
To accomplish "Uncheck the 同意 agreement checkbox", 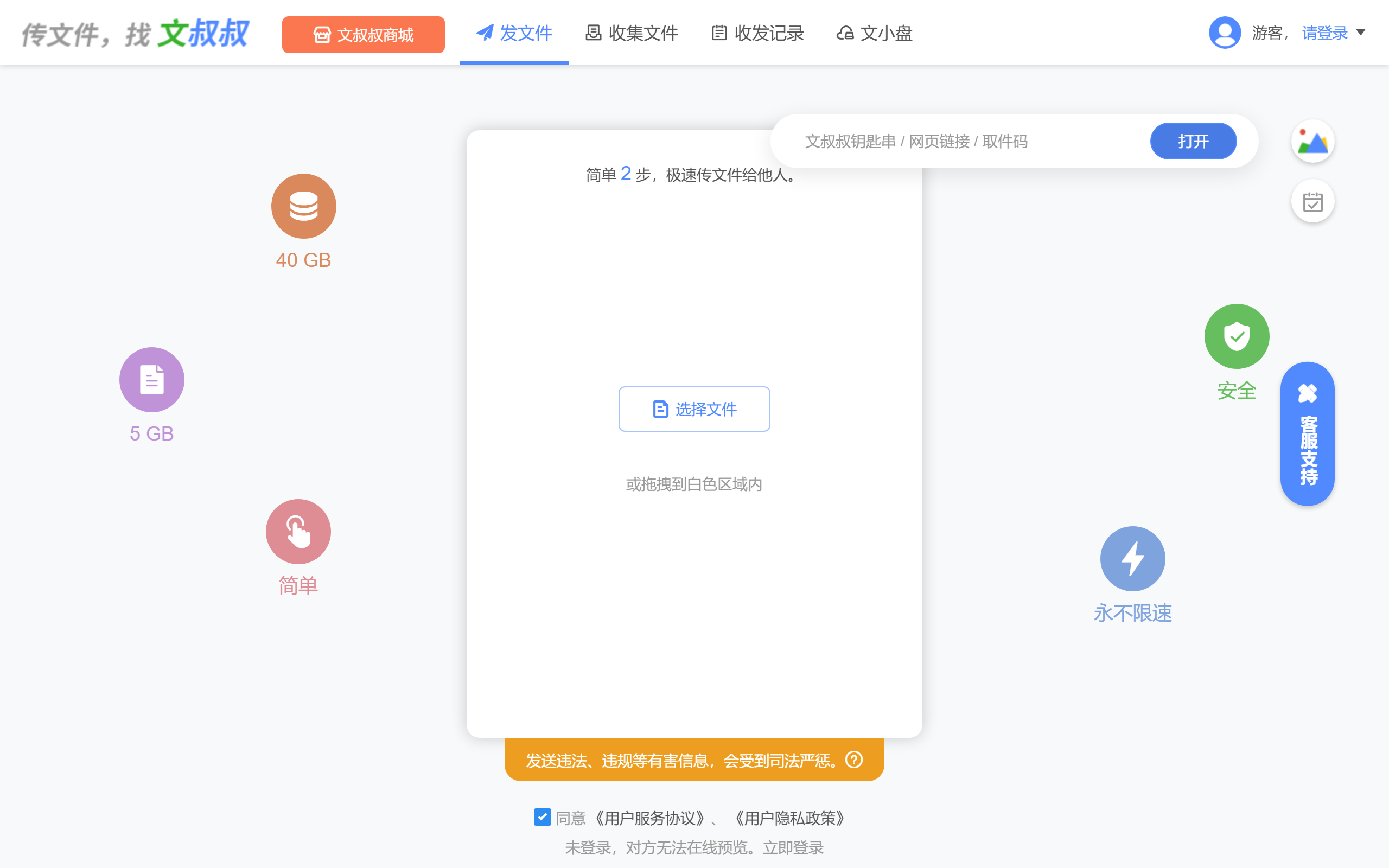I will point(542,817).
